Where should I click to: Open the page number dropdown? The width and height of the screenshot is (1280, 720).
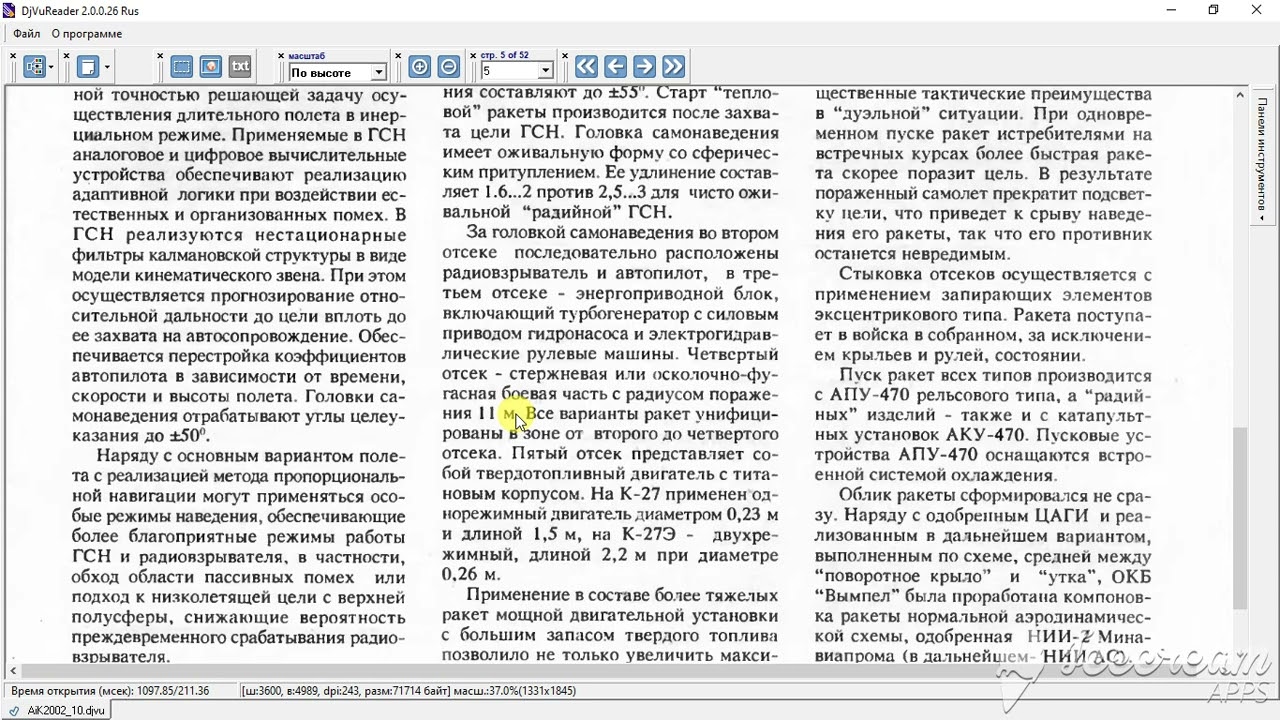(x=545, y=71)
